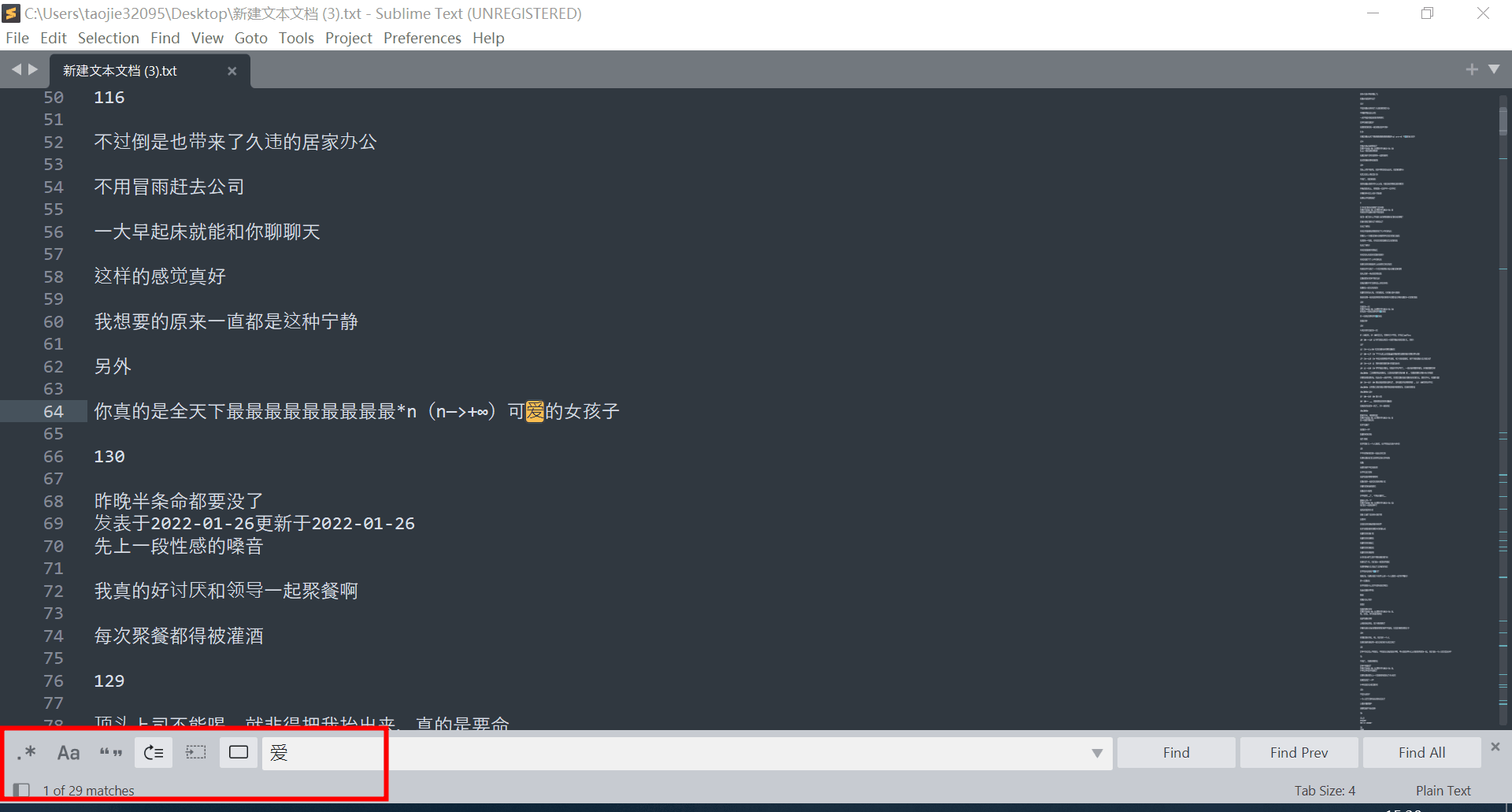Open the find history dropdown arrow
This screenshot has width=1512, height=812.
[1097, 754]
